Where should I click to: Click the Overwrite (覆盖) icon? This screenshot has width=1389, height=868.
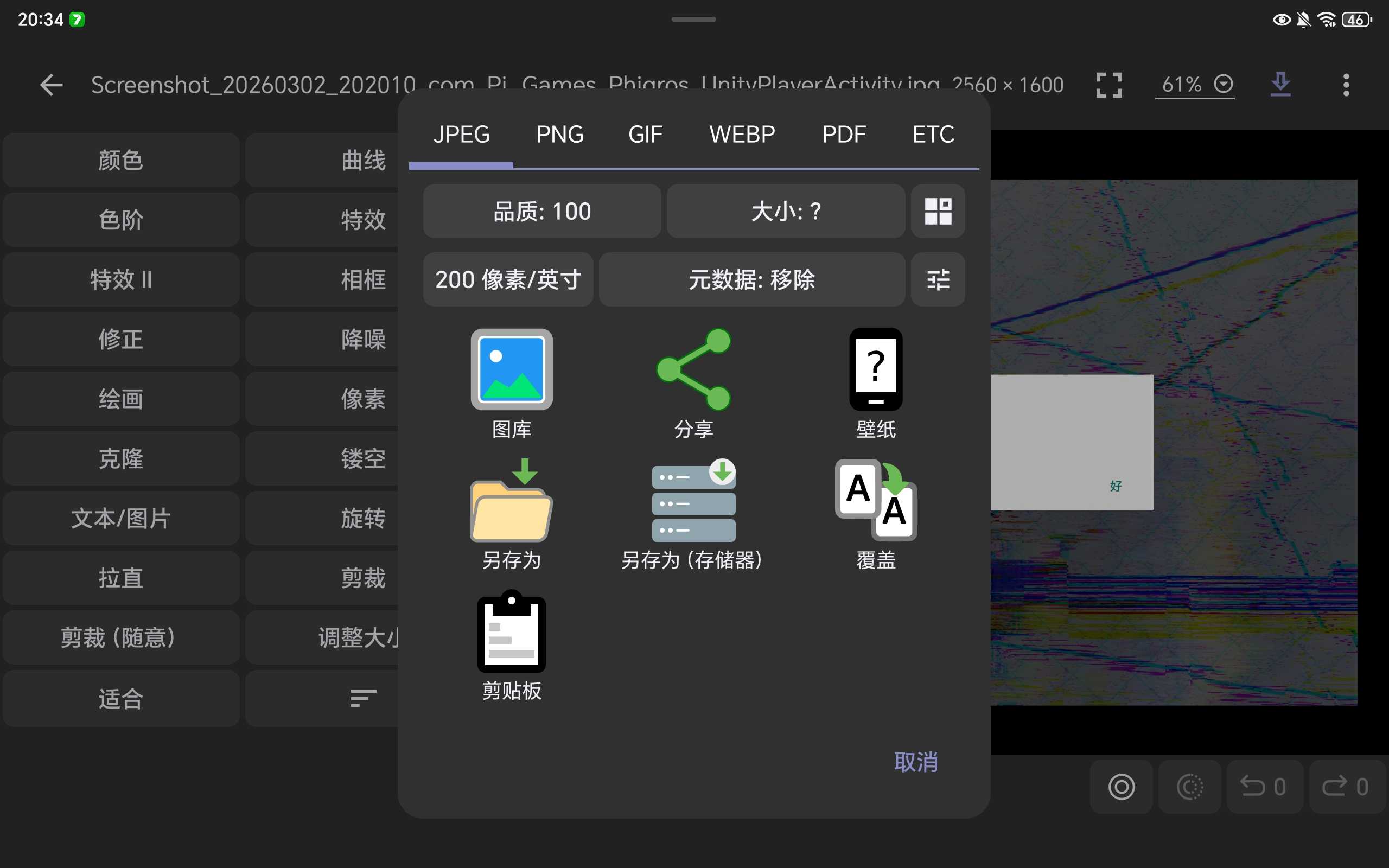pos(875,501)
